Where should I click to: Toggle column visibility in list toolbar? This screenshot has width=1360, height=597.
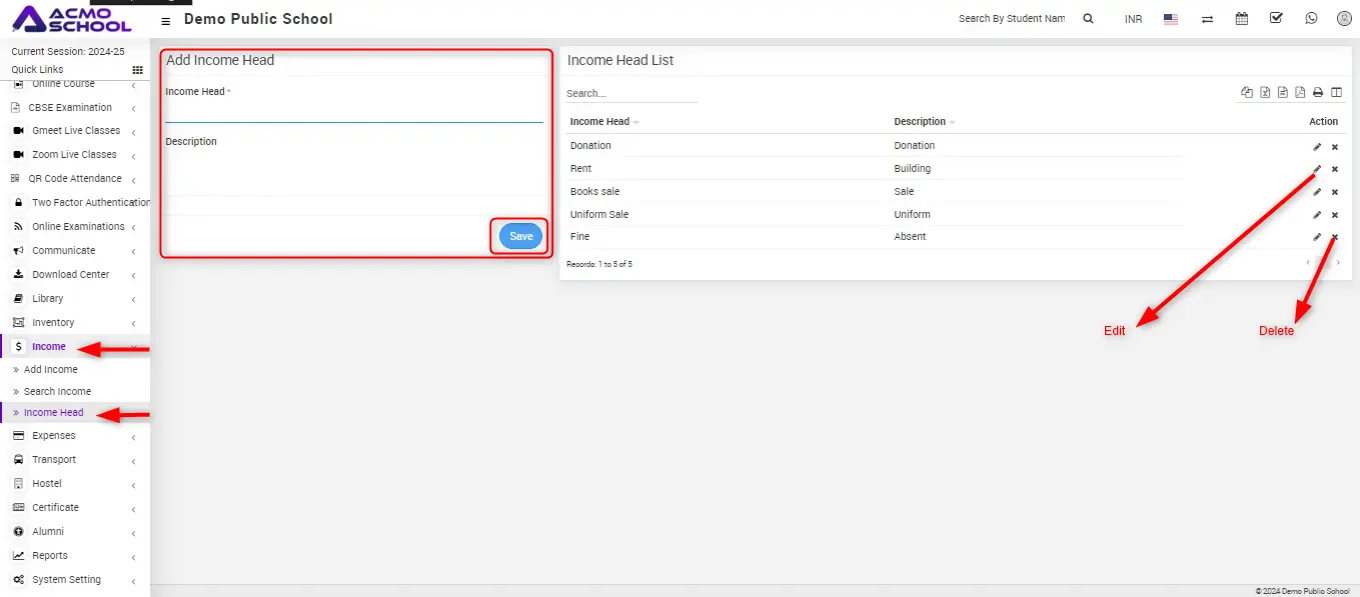click(1336, 93)
